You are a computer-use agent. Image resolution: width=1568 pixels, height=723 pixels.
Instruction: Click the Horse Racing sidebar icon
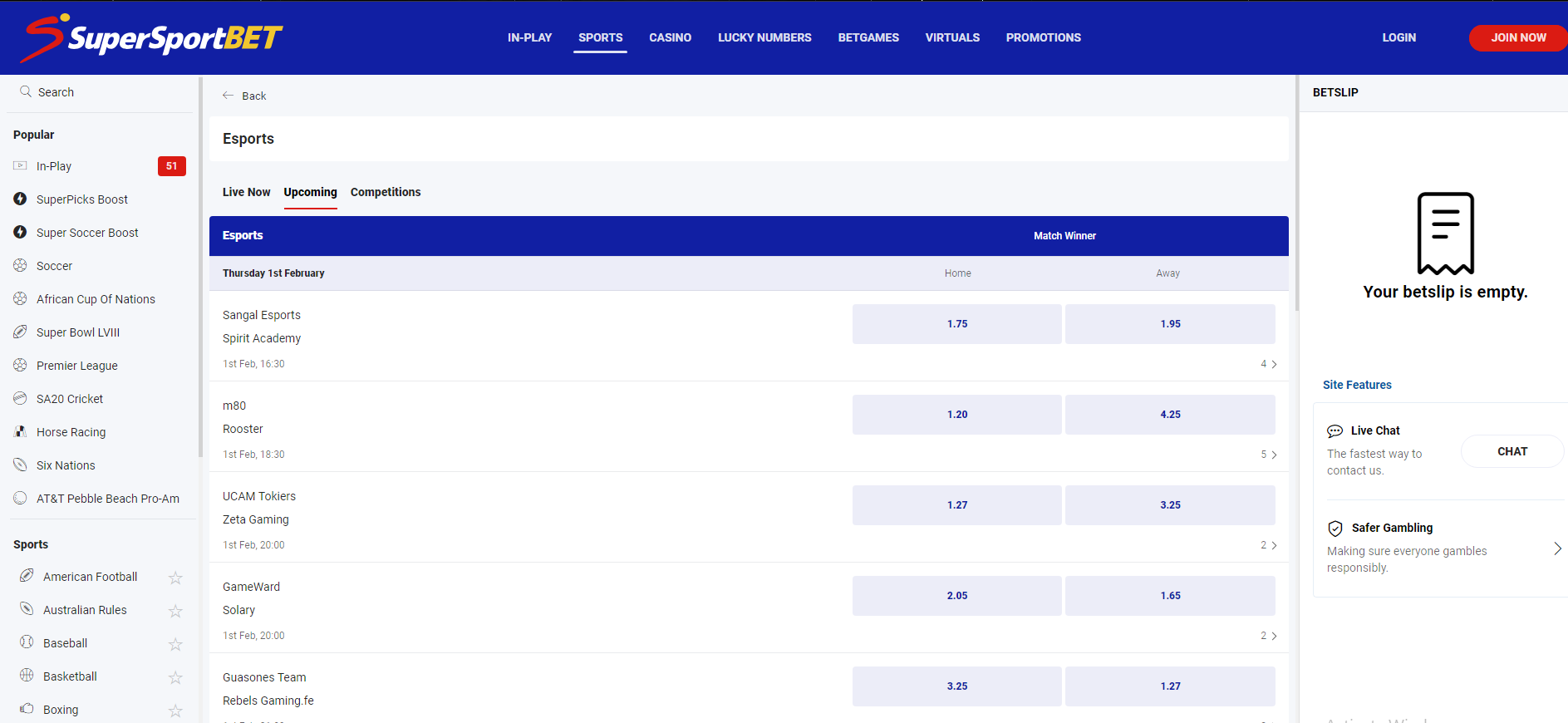click(x=21, y=432)
